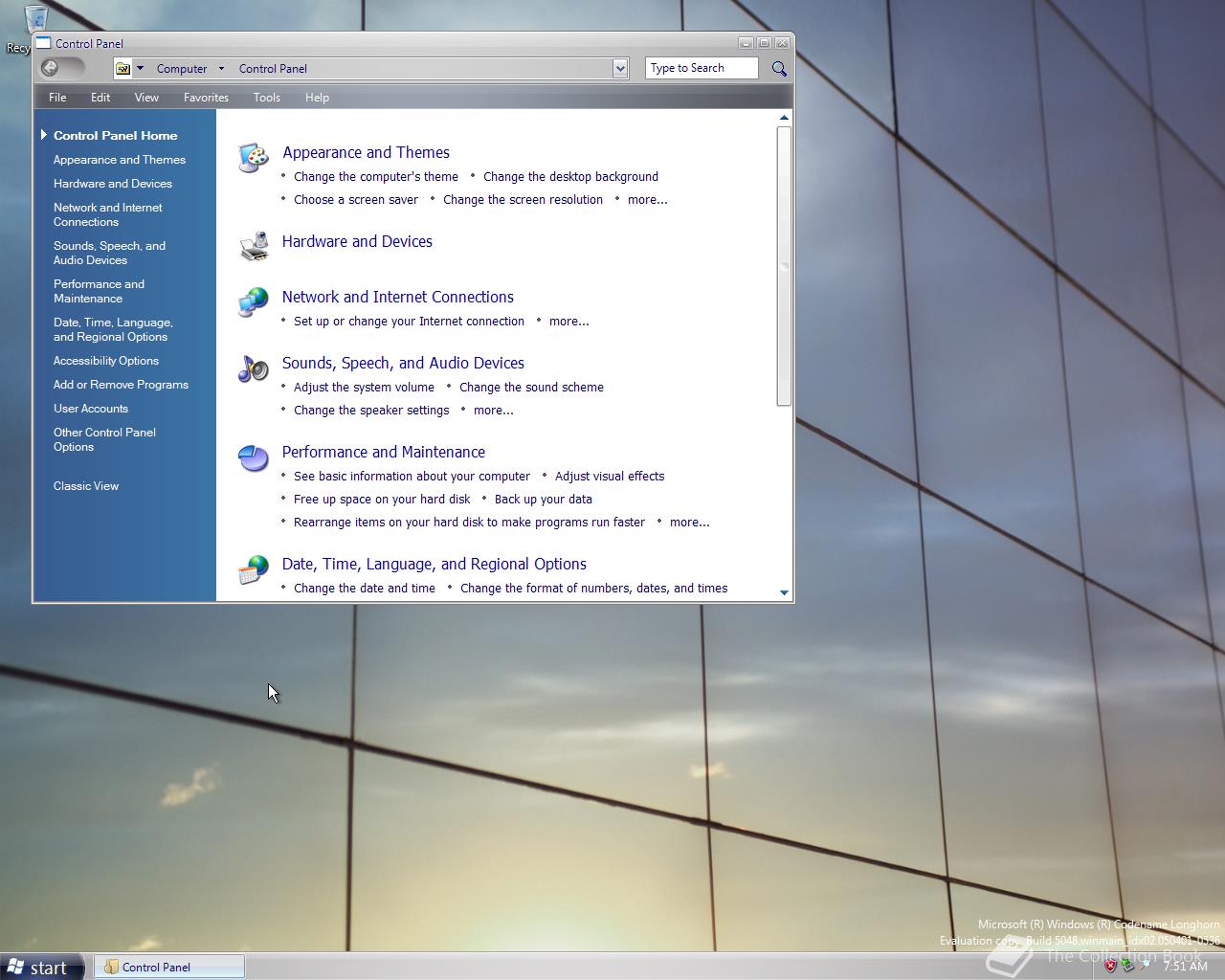This screenshot has width=1225, height=980.
Task: Click Set up or change your Internet connection
Action: pyautogui.click(x=409, y=322)
